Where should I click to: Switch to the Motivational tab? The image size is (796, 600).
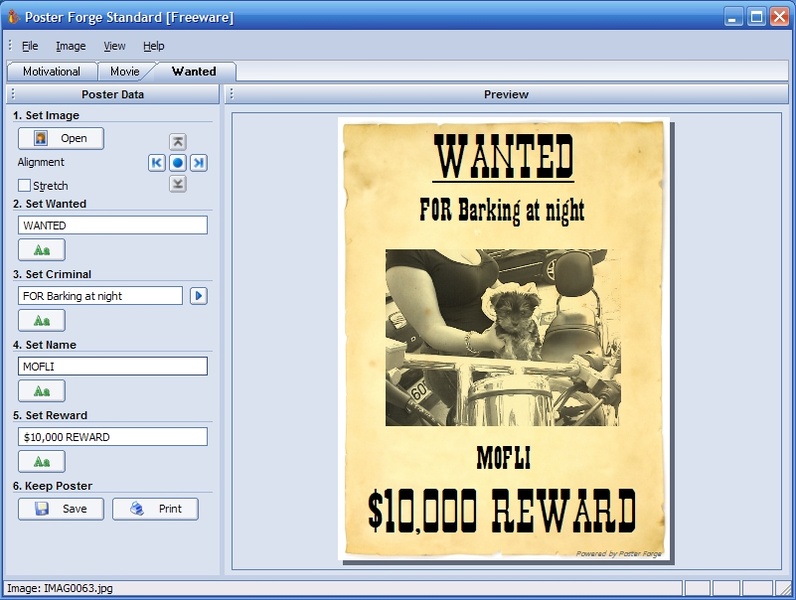[x=51, y=72]
